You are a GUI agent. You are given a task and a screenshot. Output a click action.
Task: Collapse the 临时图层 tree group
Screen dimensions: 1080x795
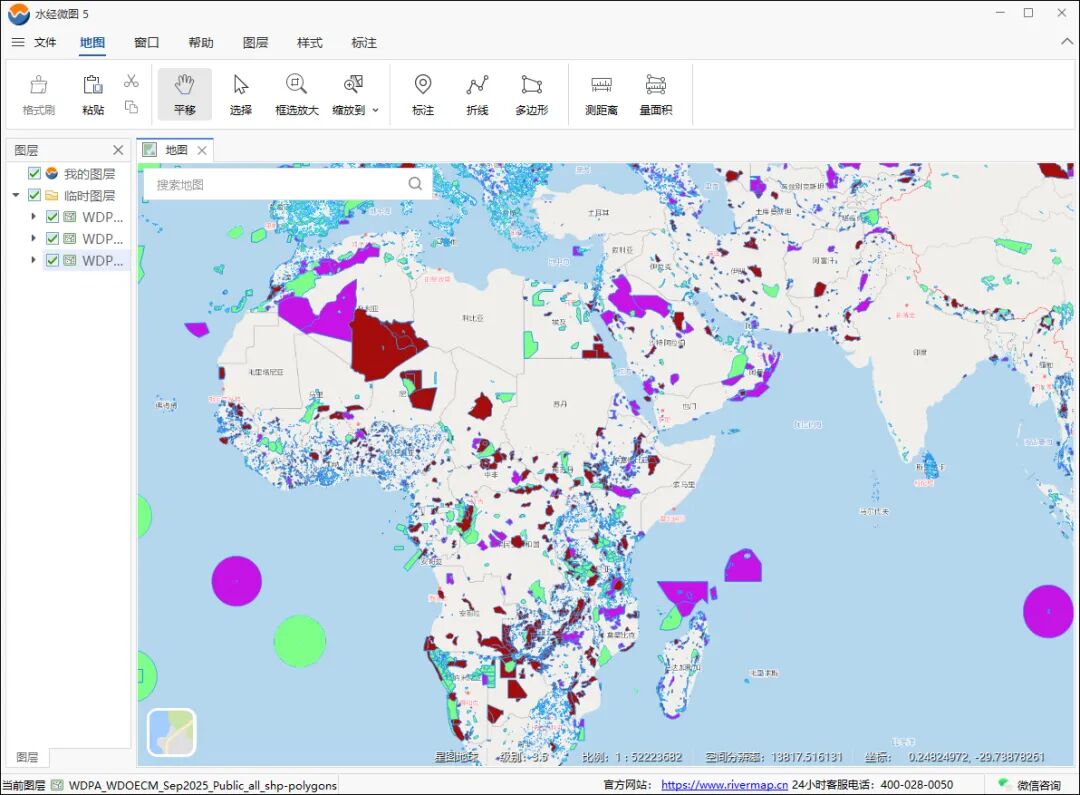tap(16, 196)
